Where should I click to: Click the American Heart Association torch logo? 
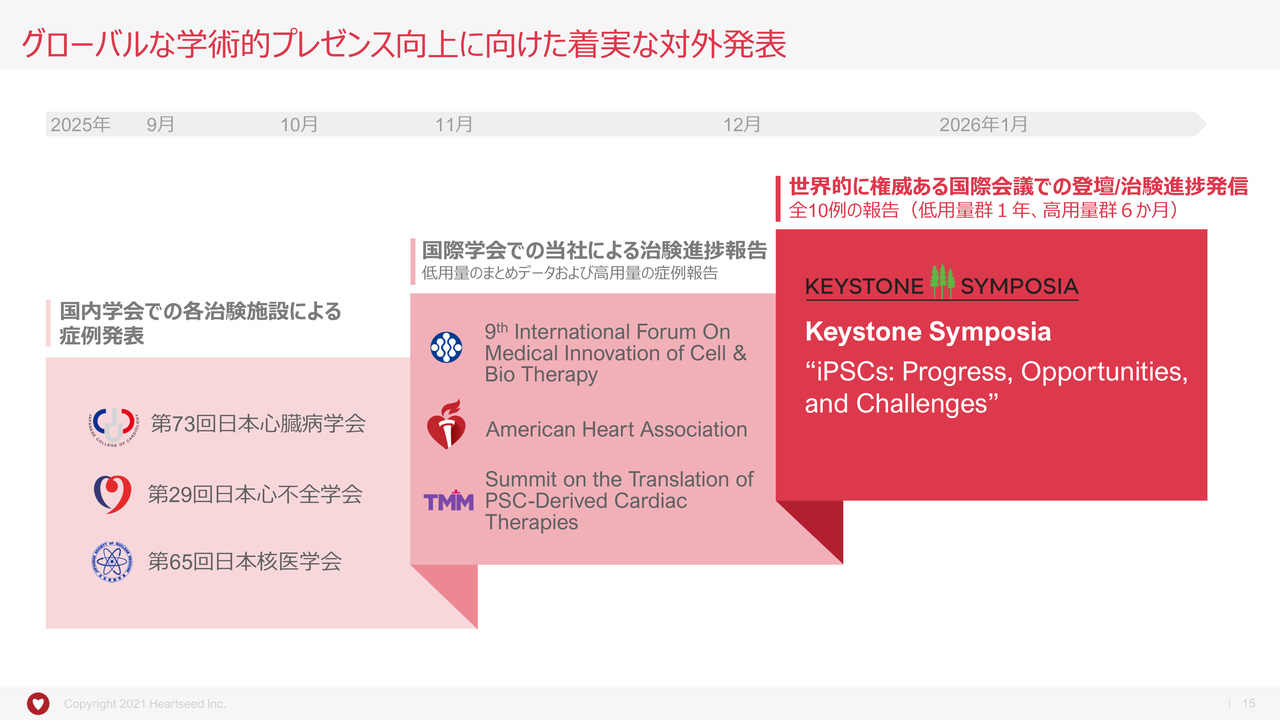point(446,425)
